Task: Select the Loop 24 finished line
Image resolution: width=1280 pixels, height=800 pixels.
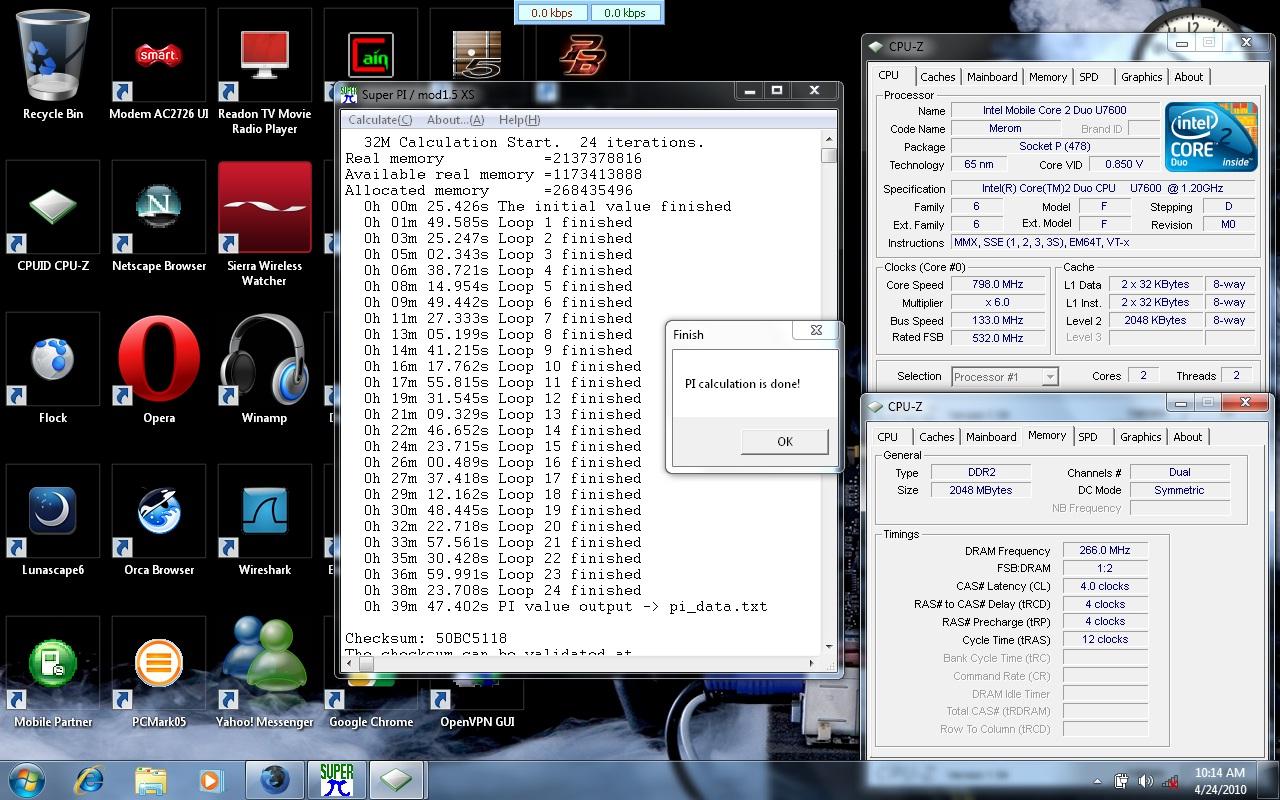Action: tap(502, 590)
